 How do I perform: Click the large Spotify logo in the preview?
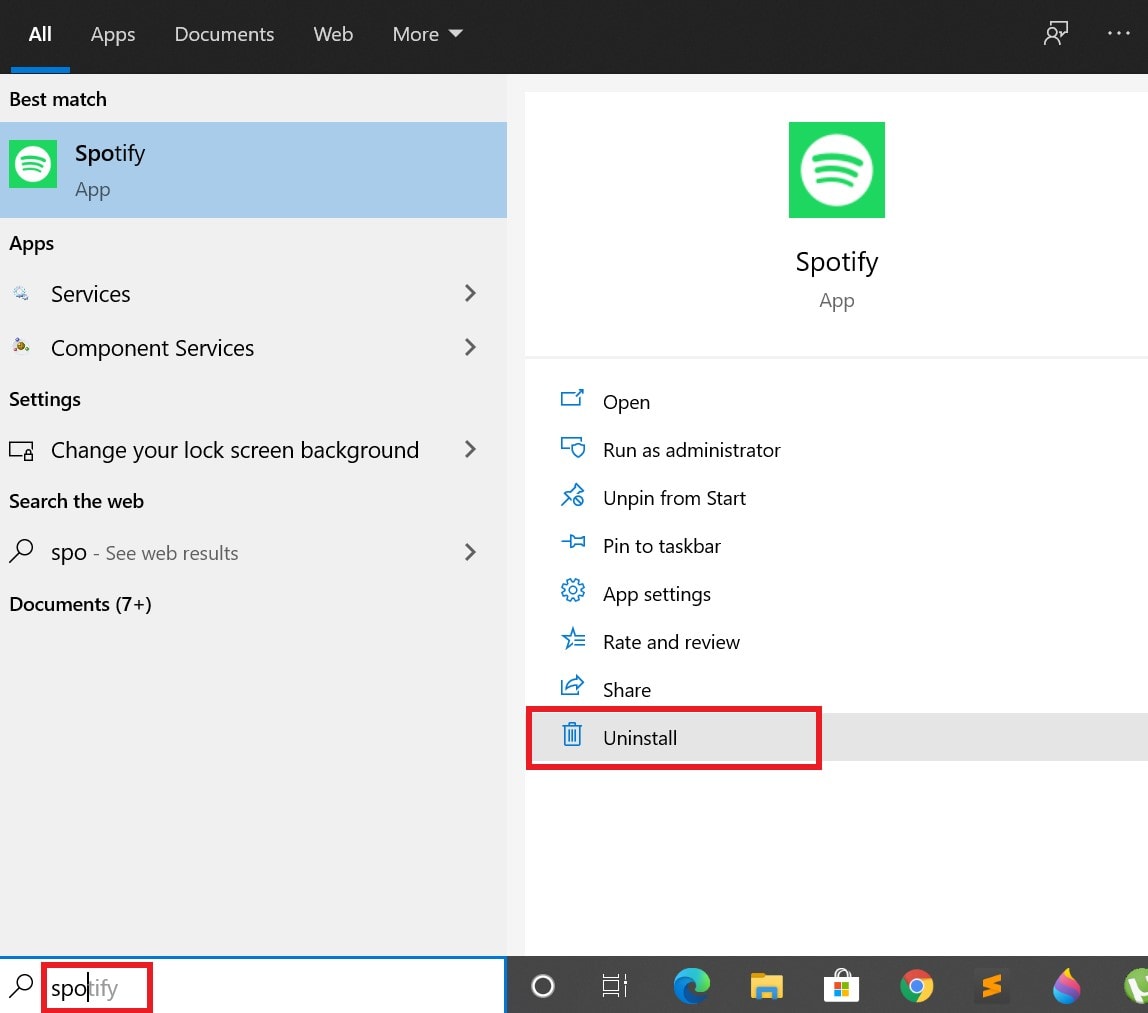coord(836,170)
